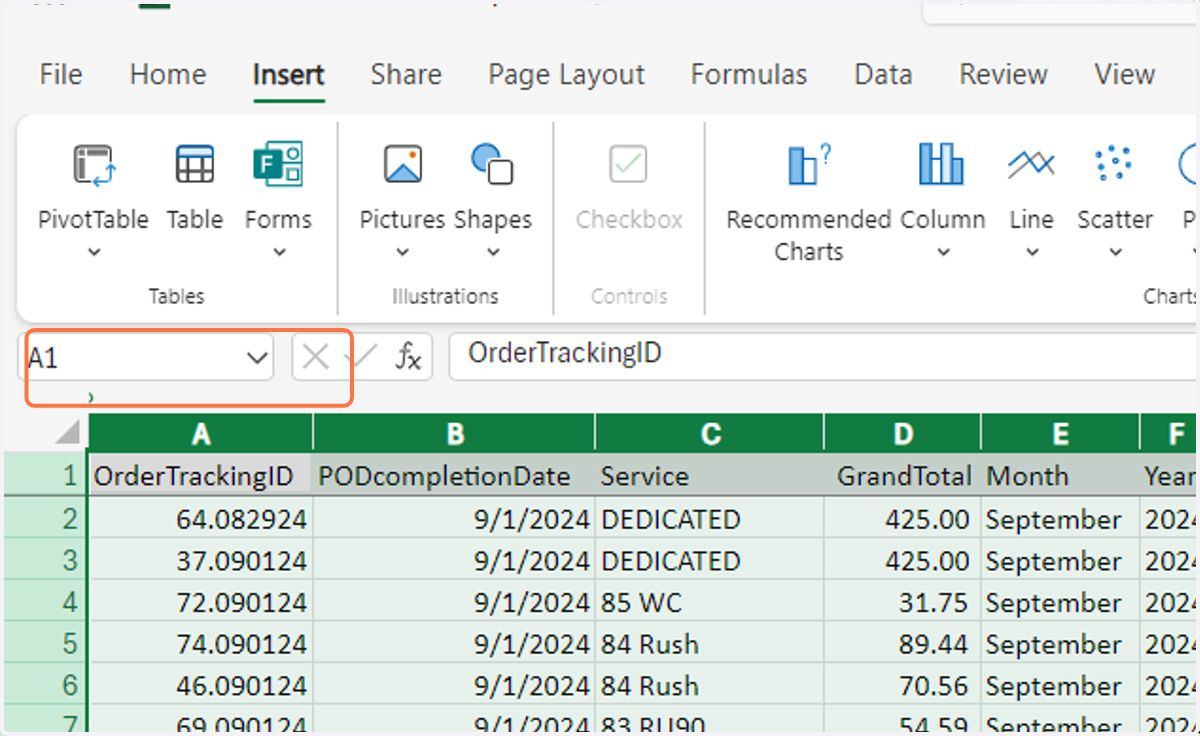Expand the Column chart dropdown arrow
The width and height of the screenshot is (1200, 736).
[x=943, y=252]
